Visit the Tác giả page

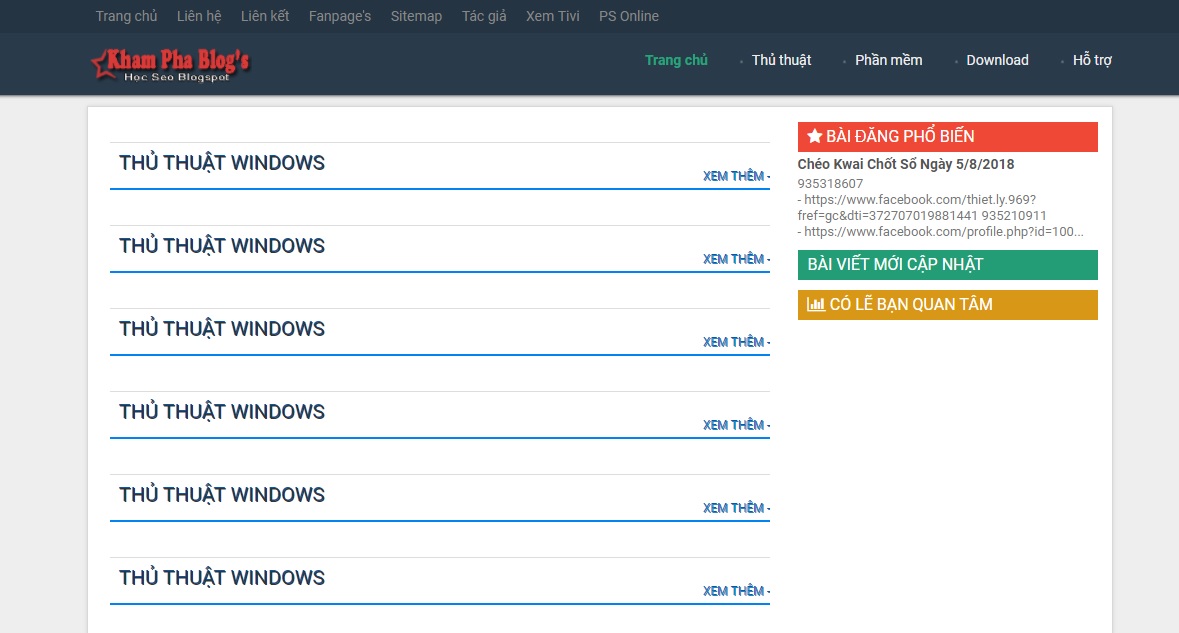tap(484, 16)
